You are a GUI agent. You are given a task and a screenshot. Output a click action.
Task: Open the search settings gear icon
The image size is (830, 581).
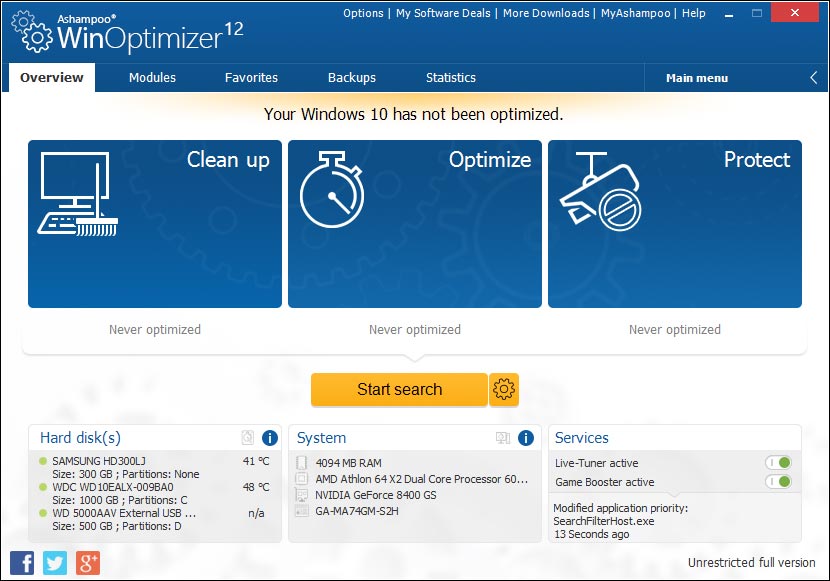[504, 390]
